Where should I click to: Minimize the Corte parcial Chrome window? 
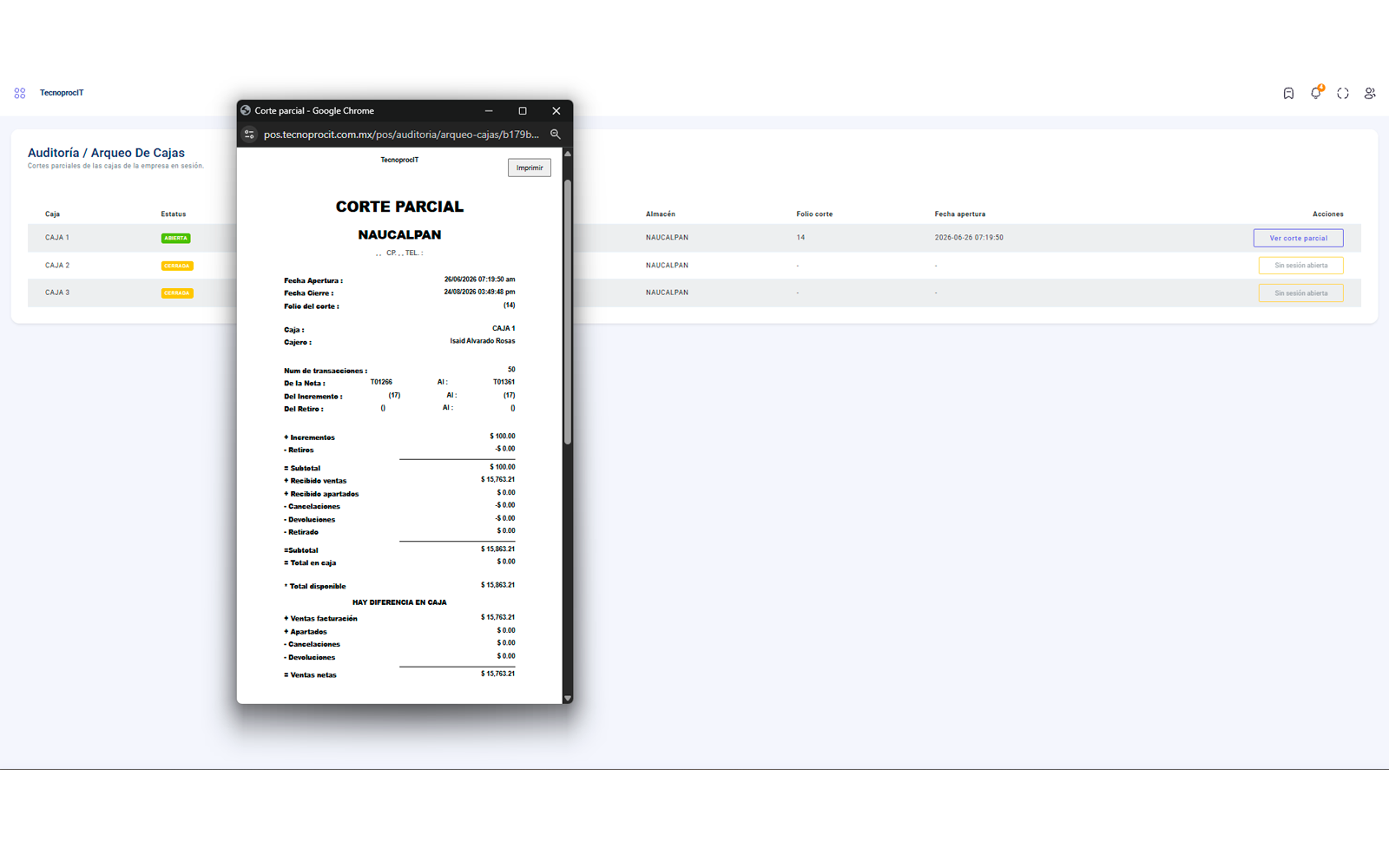489,111
